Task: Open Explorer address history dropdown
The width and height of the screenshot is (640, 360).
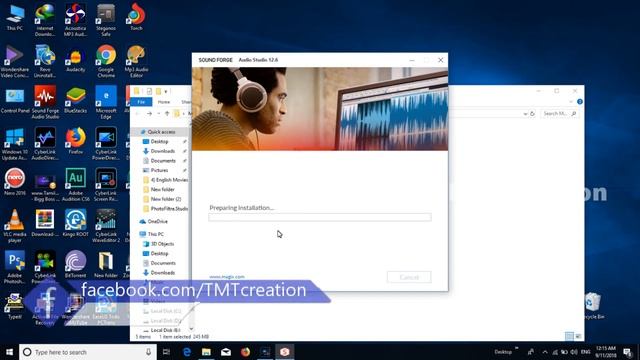Action: click(525, 114)
